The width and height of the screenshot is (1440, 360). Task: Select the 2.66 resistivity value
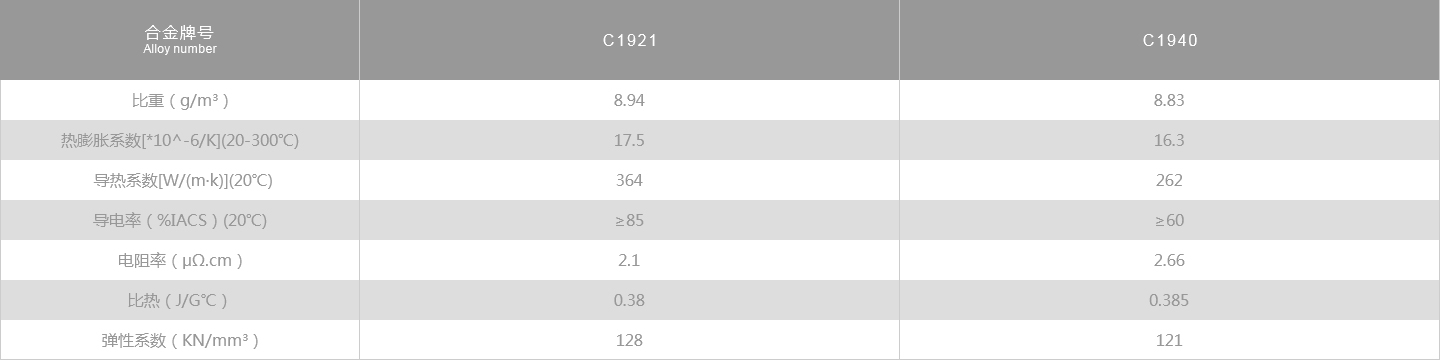point(1169,260)
